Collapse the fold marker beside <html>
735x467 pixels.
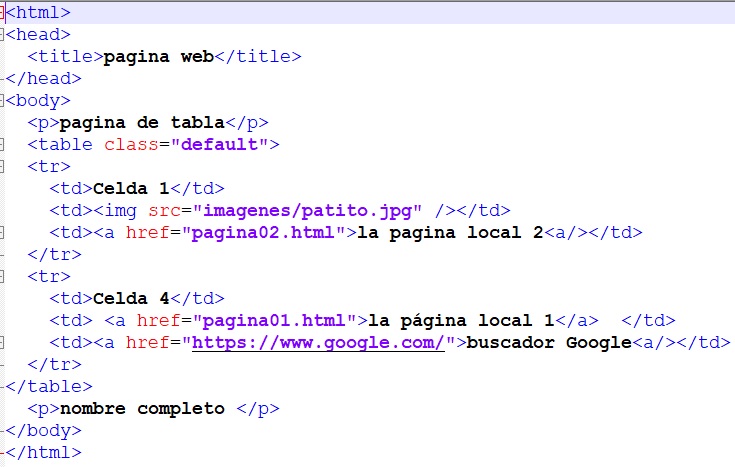point(1,13)
